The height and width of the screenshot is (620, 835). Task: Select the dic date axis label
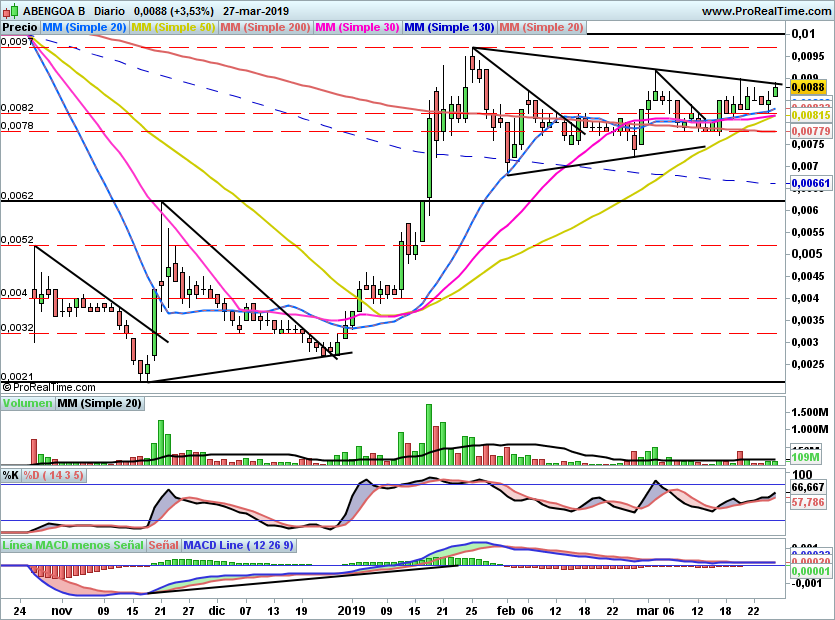(x=216, y=610)
